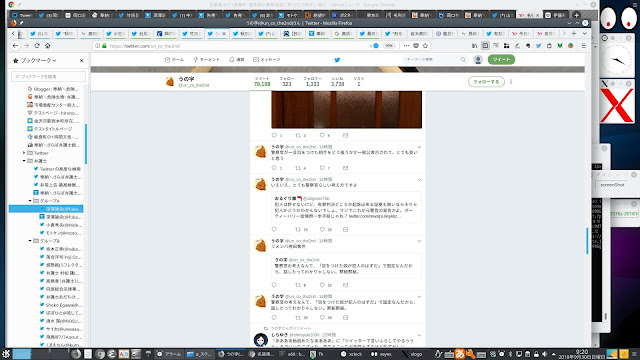Like the tweet about リメンバ岡崎事件
Image resolution: width=640 pixels, height=360 pixels.
pos(322,285)
